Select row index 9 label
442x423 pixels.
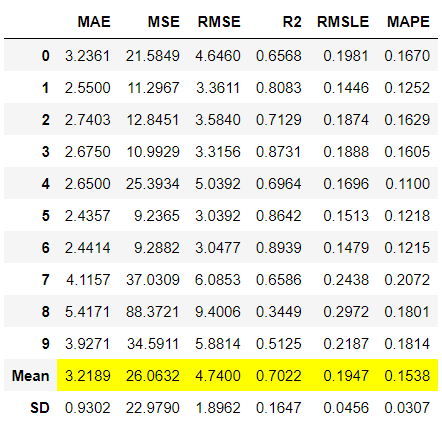[46, 344]
